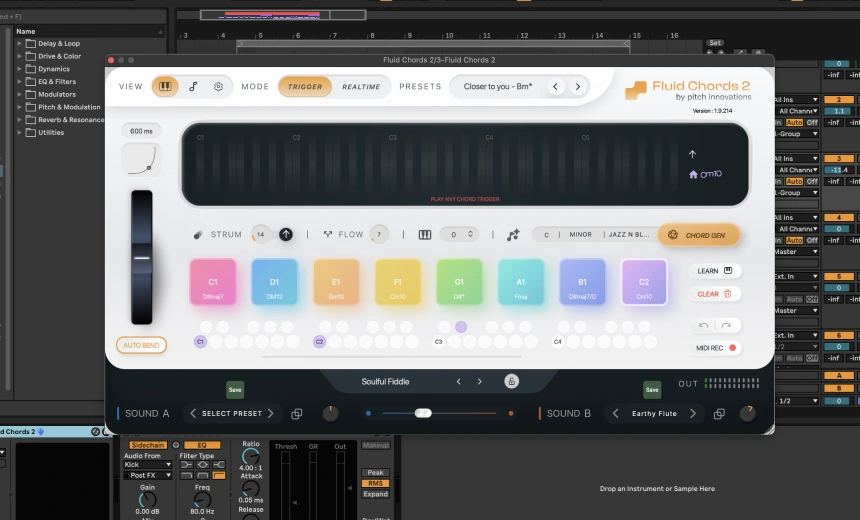Open the key and scale selector C MINOR
This screenshot has height=520, width=860.
pos(595,235)
